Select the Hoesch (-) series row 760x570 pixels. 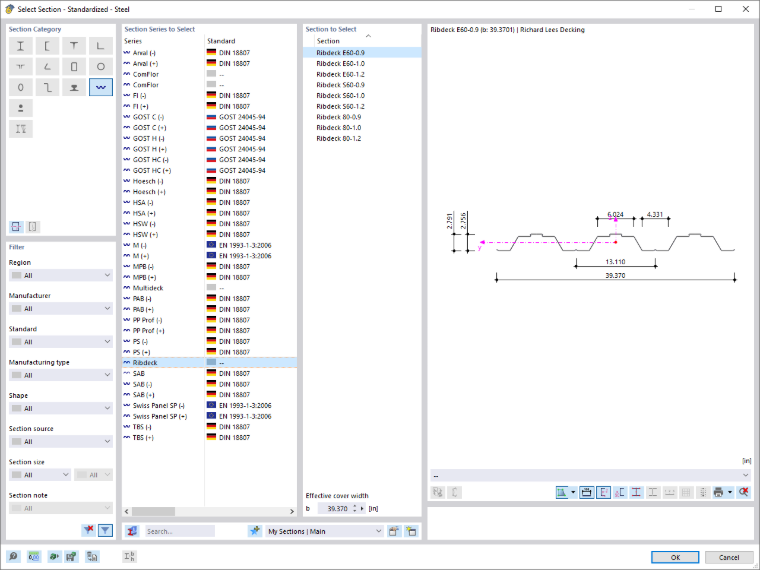(x=209, y=181)
